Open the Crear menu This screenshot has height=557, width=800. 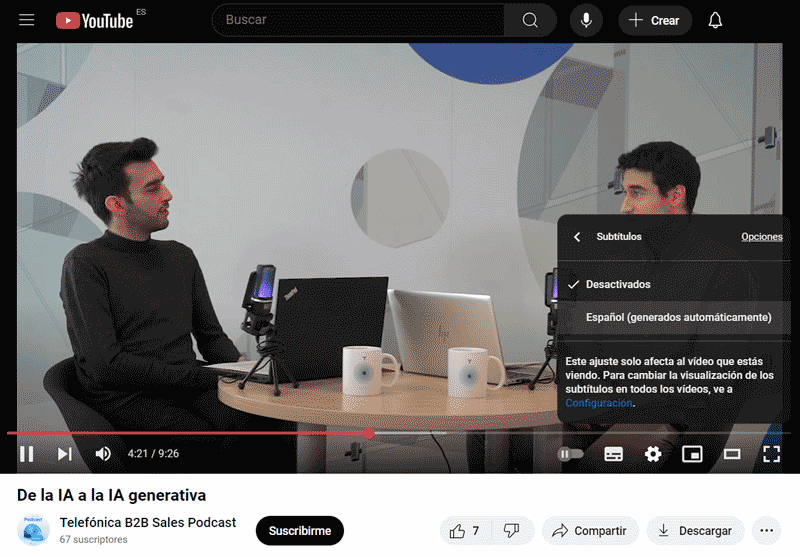(x=655, y=20)
